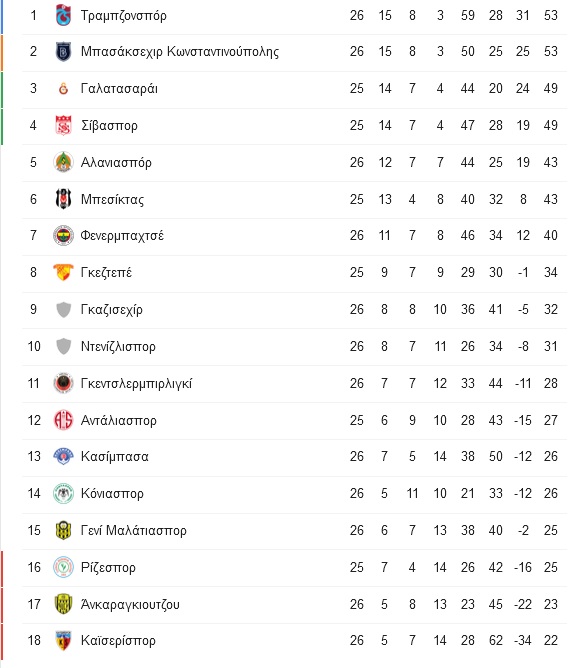Viewport: 569px width, 668px height.
Task: Click the Γκεζτεπέ team badge
Action: click(x=63, y=273)
